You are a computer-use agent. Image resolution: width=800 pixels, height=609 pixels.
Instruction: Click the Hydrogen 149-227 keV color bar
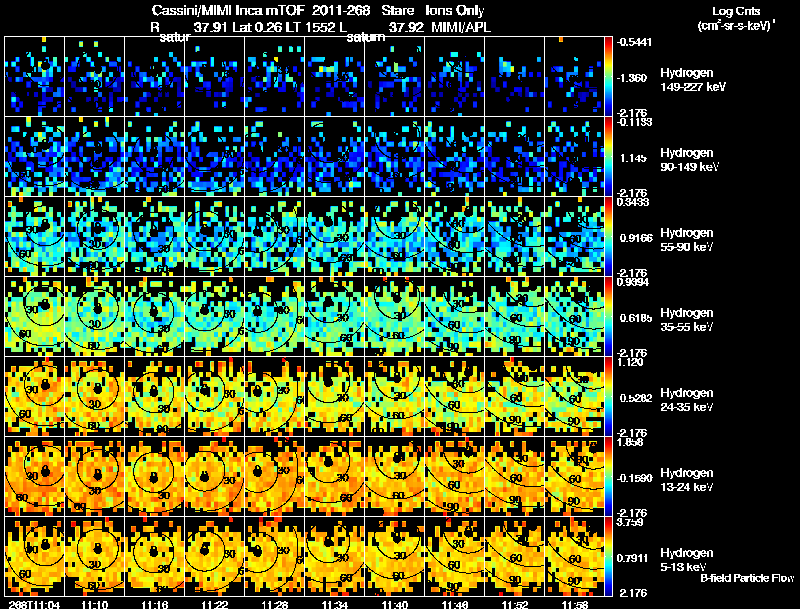[608, 77]
